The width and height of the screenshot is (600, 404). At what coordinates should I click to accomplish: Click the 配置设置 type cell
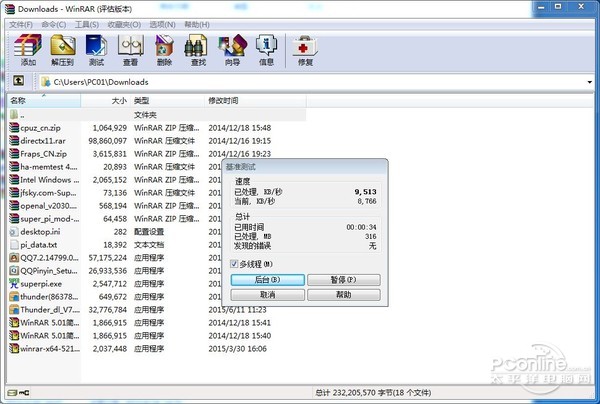[x=149, y=232]
